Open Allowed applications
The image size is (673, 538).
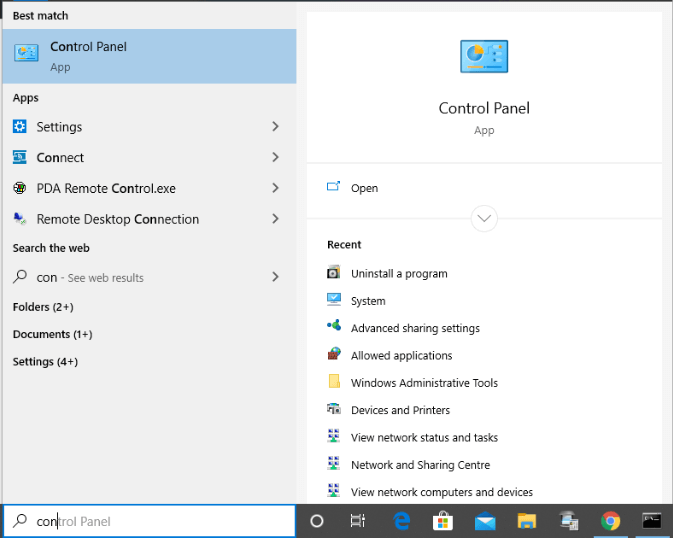(x=402, y=356)
